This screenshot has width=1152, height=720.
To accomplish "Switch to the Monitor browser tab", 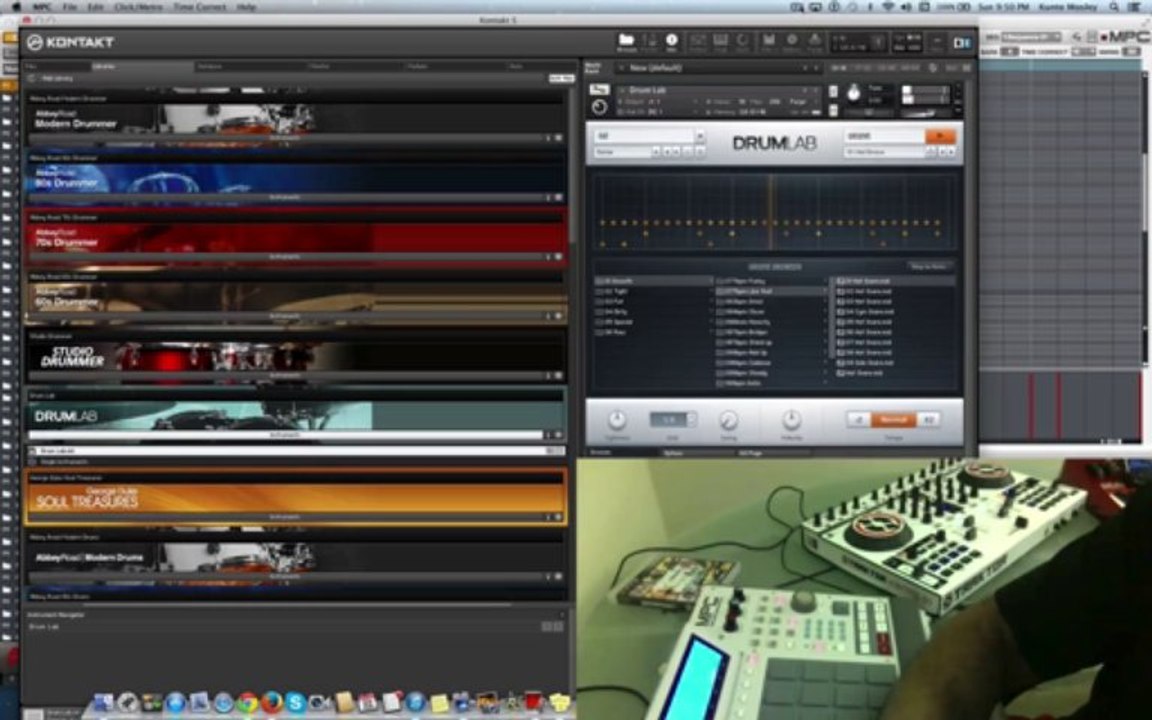I will click(319, 66).
